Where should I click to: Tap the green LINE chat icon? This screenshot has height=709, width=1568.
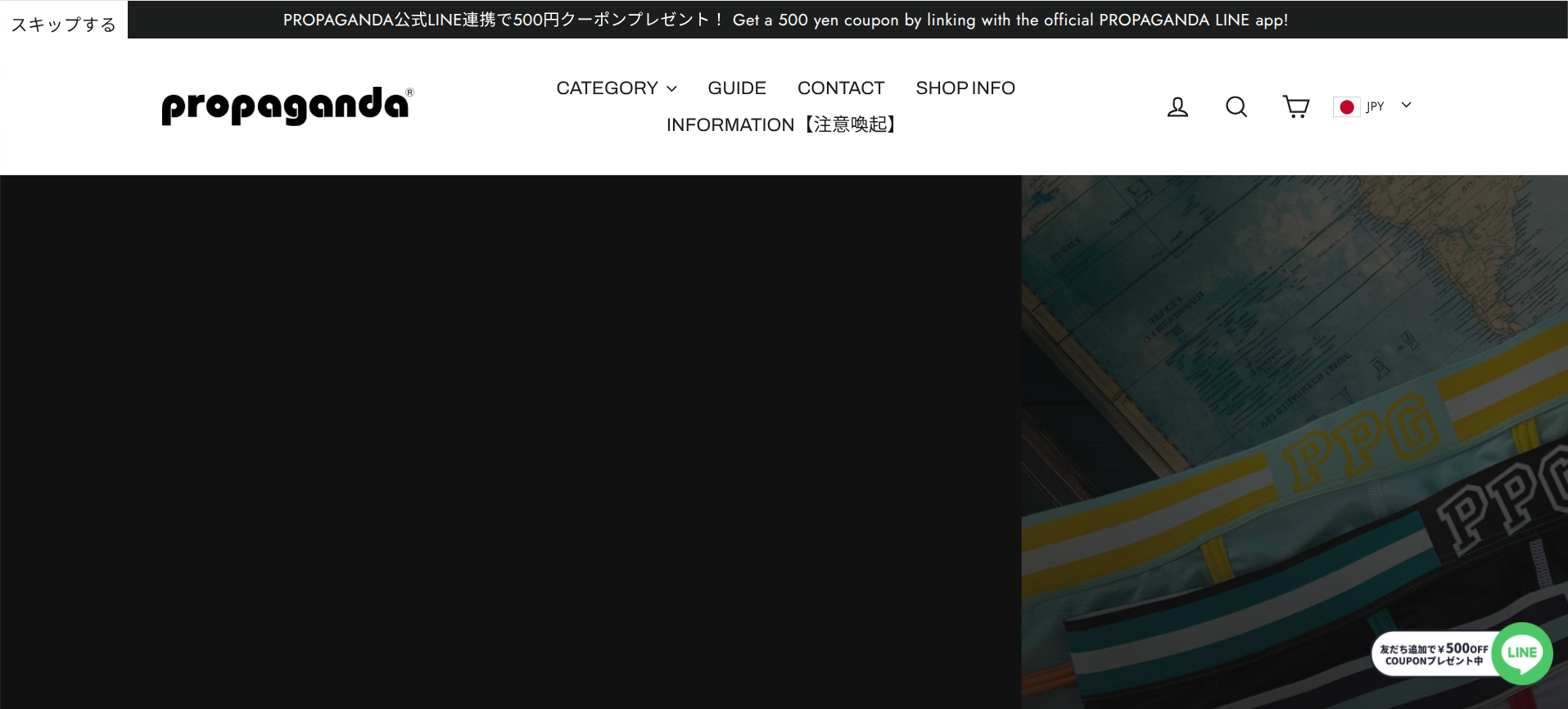coord(1521,653)
